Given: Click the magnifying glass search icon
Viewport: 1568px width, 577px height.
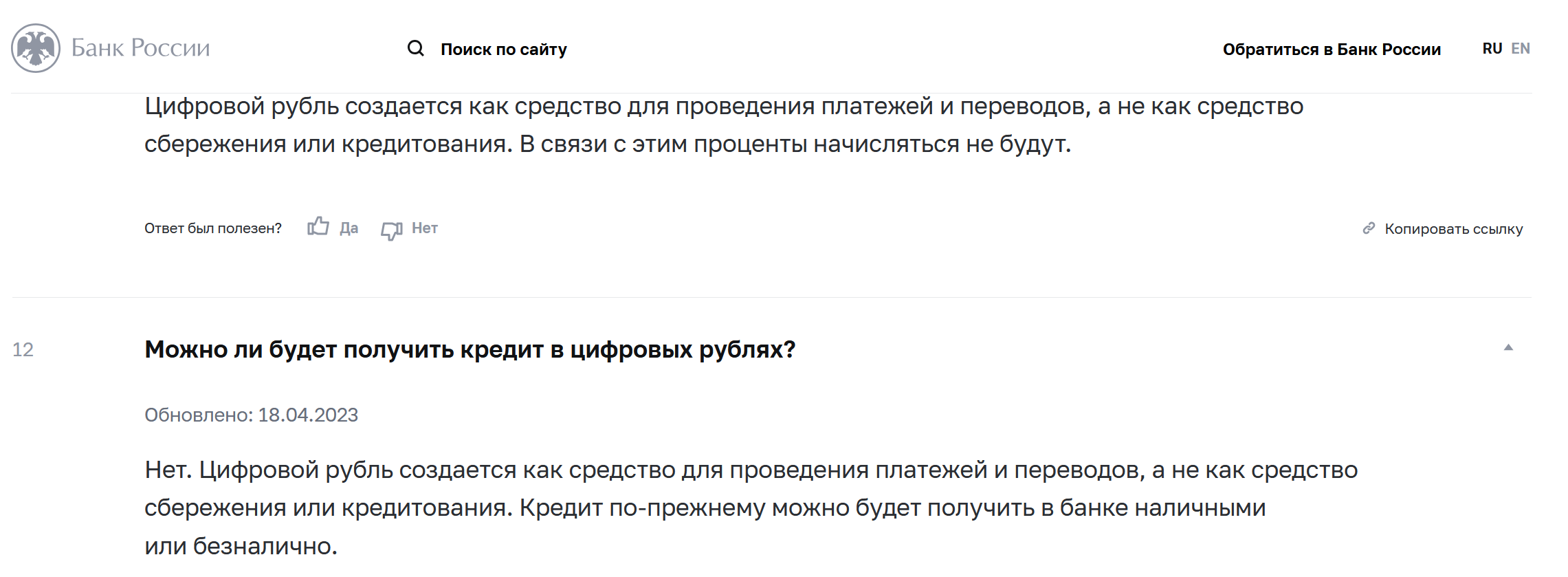Looking at the screenshot, I should pos(416,48).
